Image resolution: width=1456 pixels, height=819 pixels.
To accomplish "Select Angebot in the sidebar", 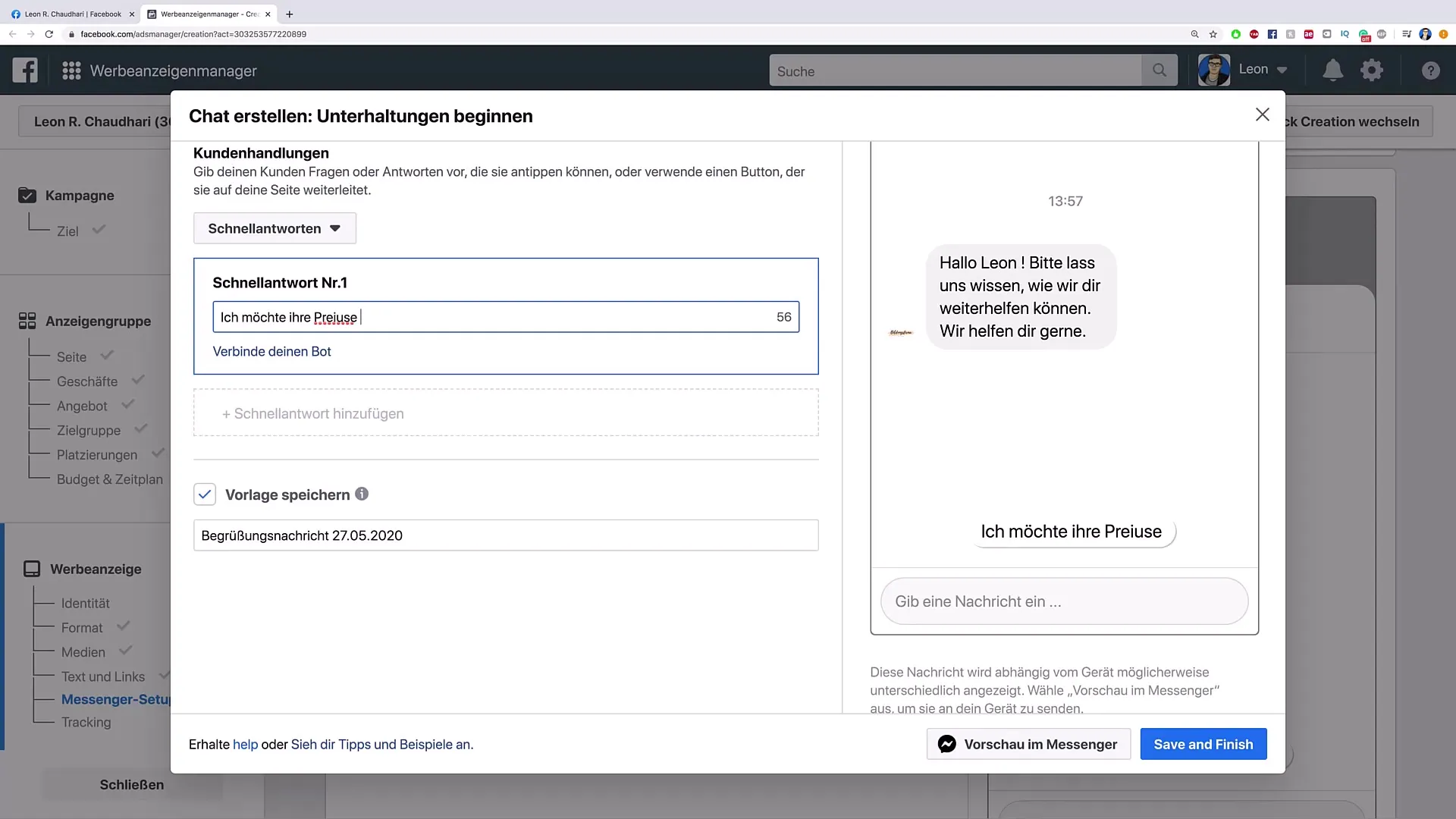I will 82,406.
